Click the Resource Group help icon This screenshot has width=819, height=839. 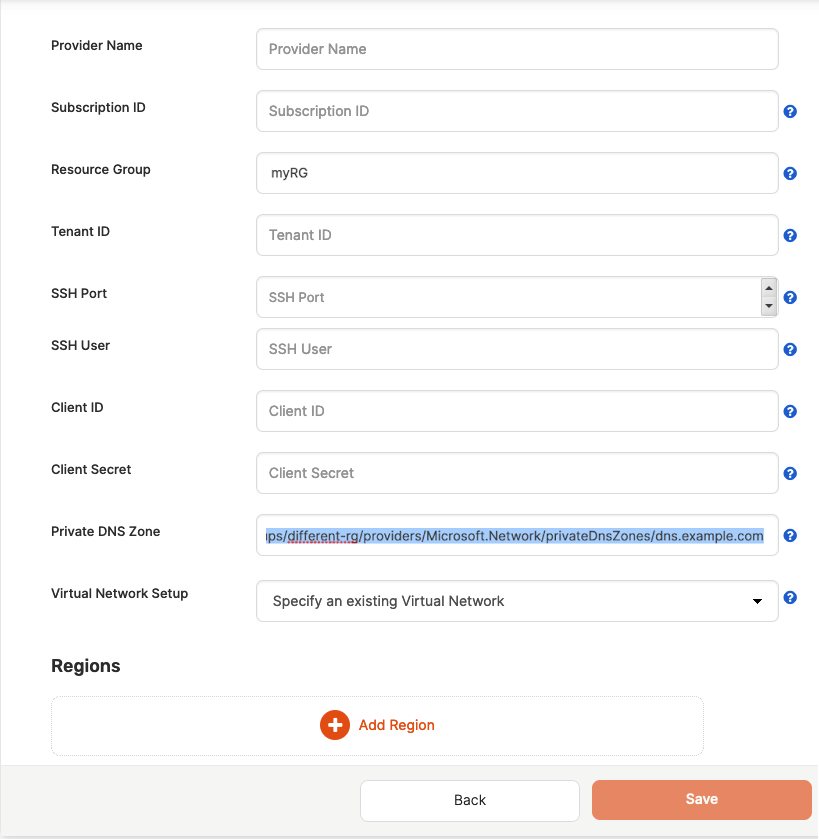tap(790, 173)
